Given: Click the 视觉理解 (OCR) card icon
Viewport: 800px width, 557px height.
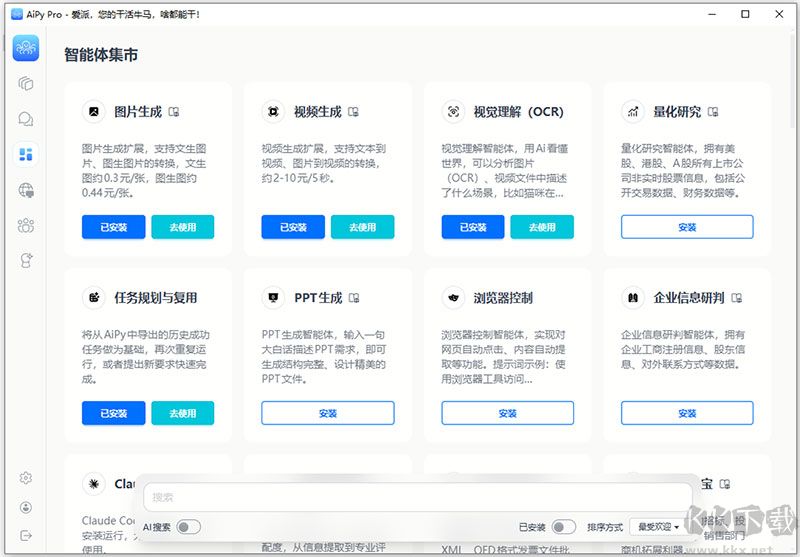Looking at the screenshot, I should 453,111.
